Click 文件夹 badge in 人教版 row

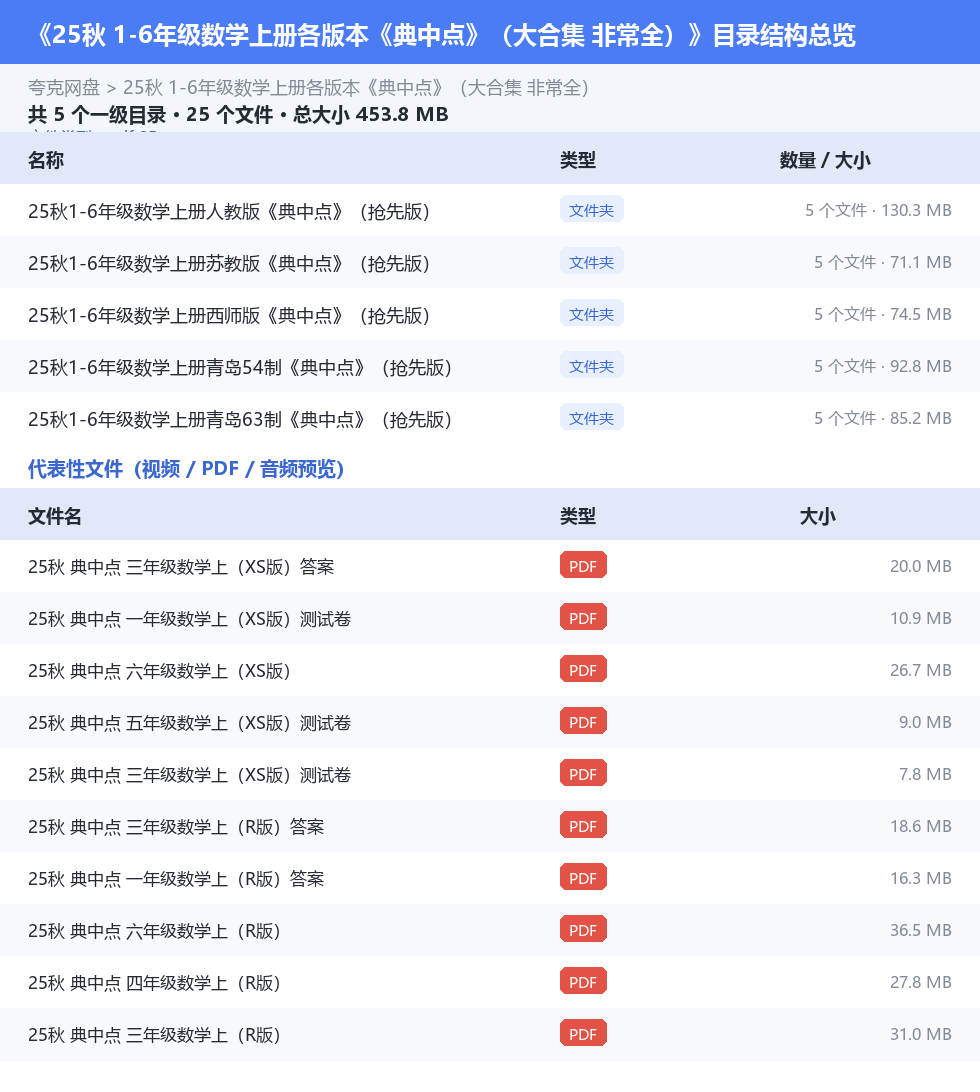[x=591, y=210]
